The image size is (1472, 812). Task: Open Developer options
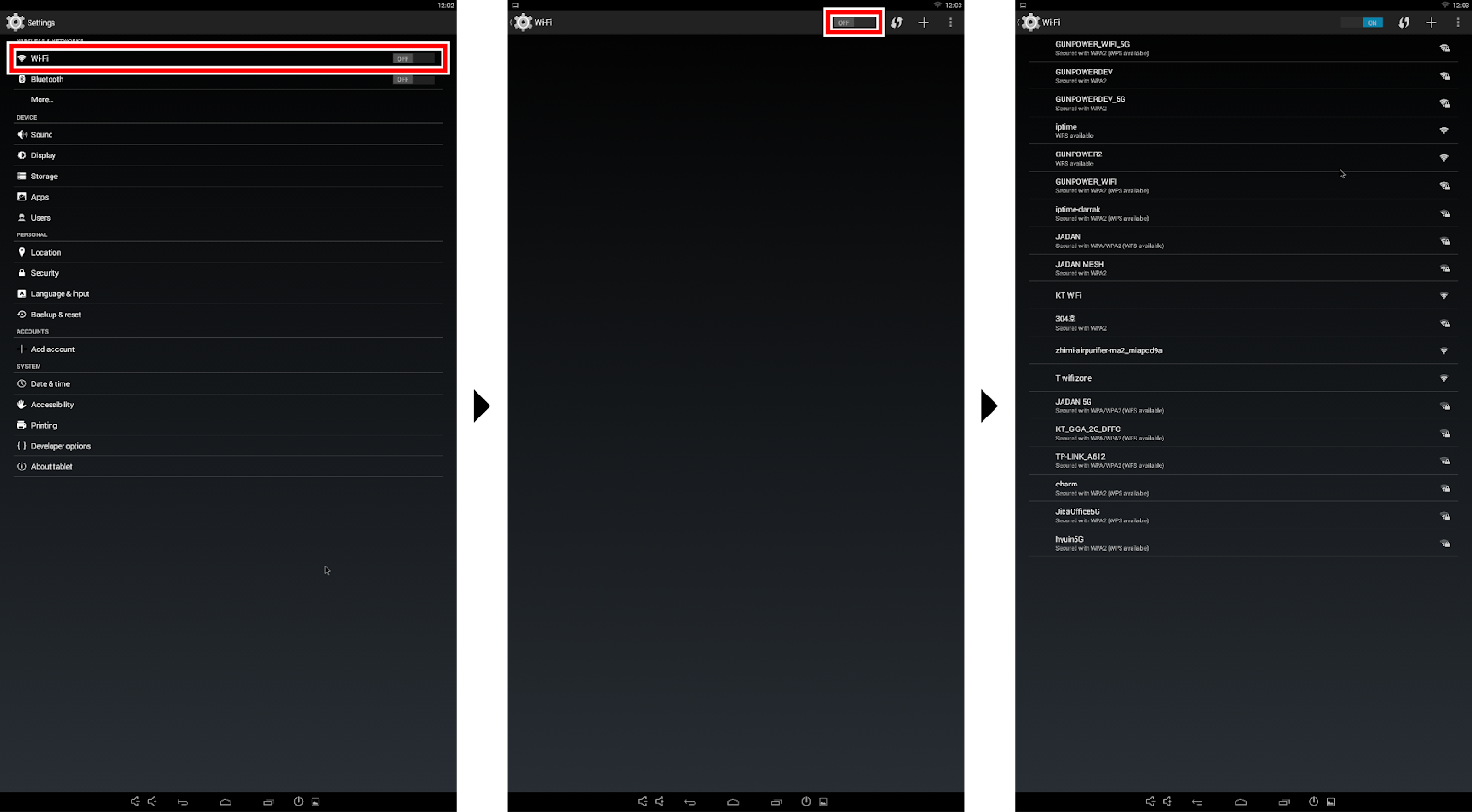click(228, 446)
